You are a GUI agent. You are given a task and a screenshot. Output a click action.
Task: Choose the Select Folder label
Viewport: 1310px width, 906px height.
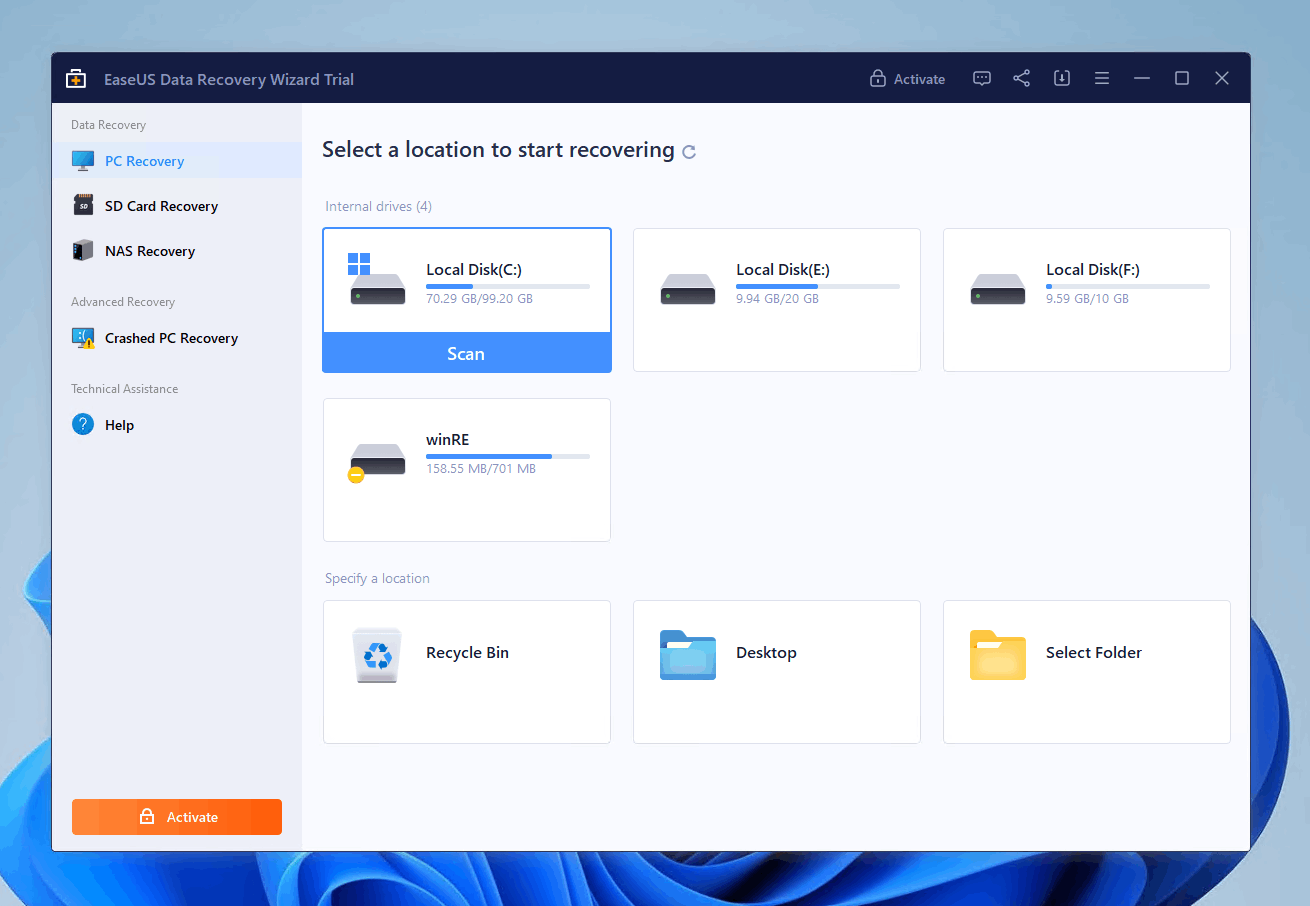click(x=1094, y=652)
